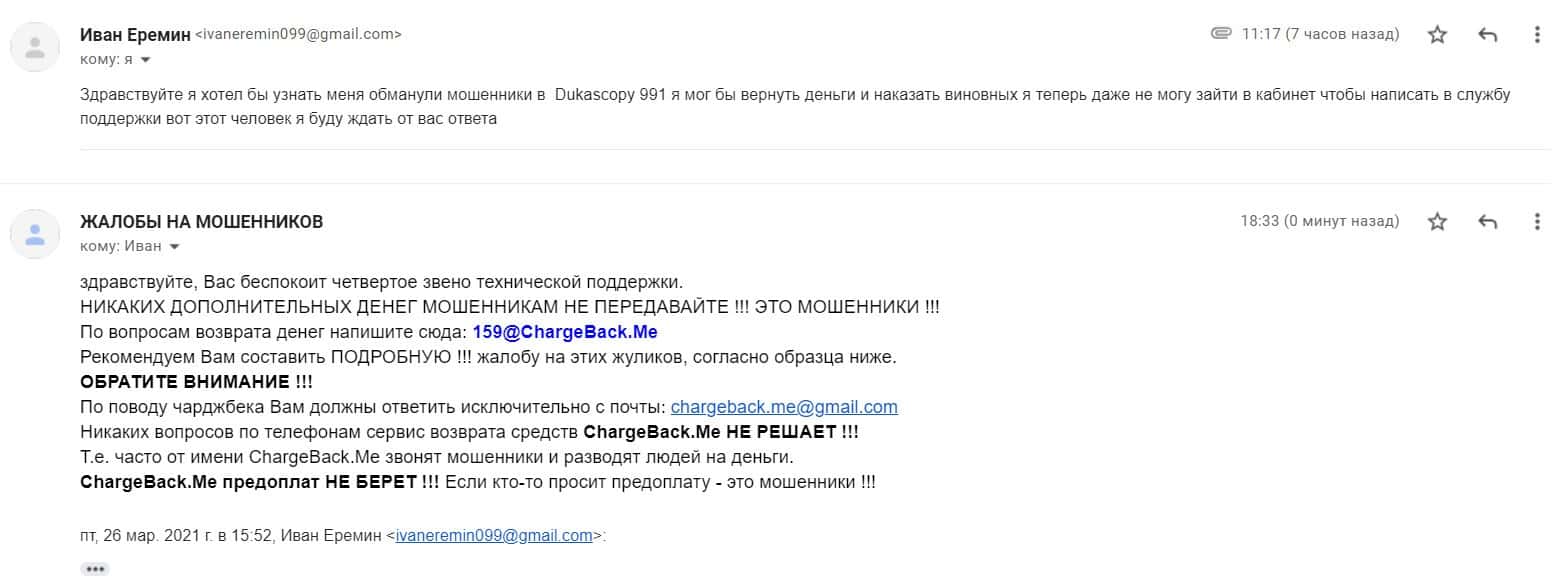Star the ЖАЛОБЫ НА МОШЕННИКОВ reply
This screenshot has width=1568, height=584.
click(1437, 222)
